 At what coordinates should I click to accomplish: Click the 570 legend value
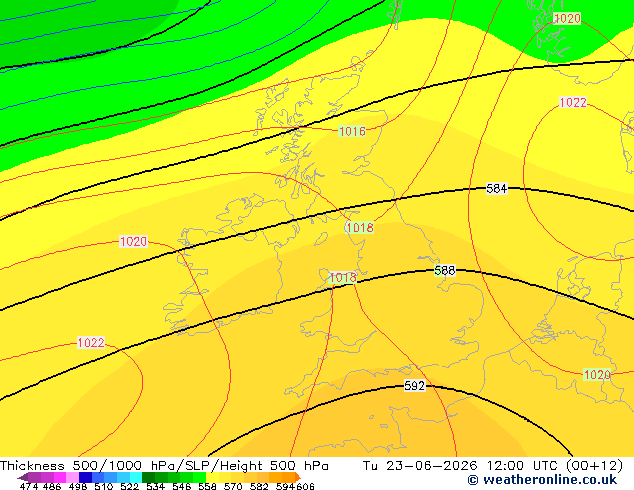233,486
